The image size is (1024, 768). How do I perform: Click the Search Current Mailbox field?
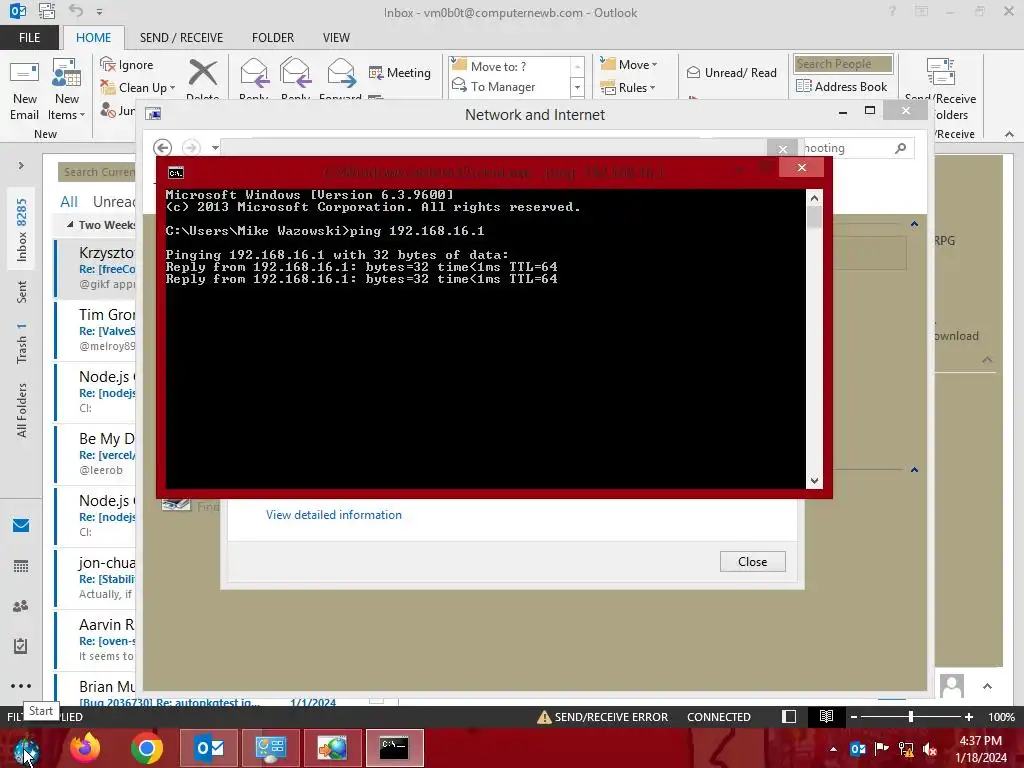(x=97, y=172)
